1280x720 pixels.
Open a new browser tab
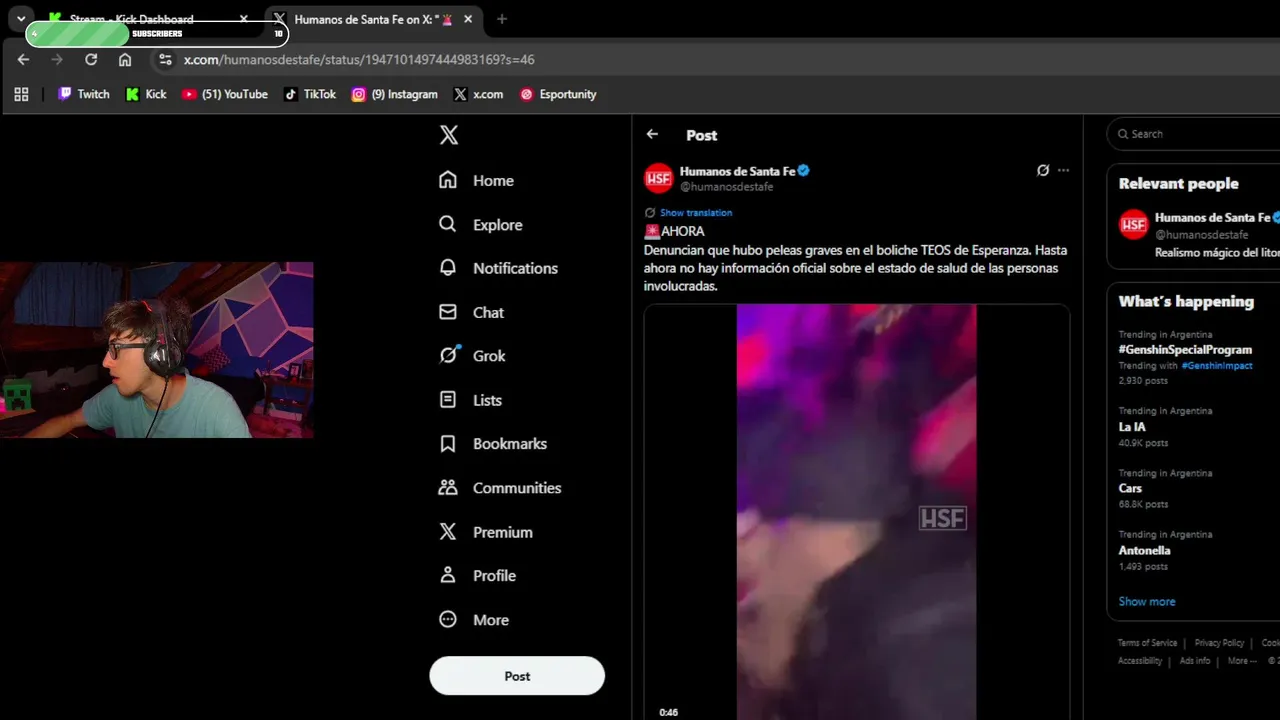(502, 19)
